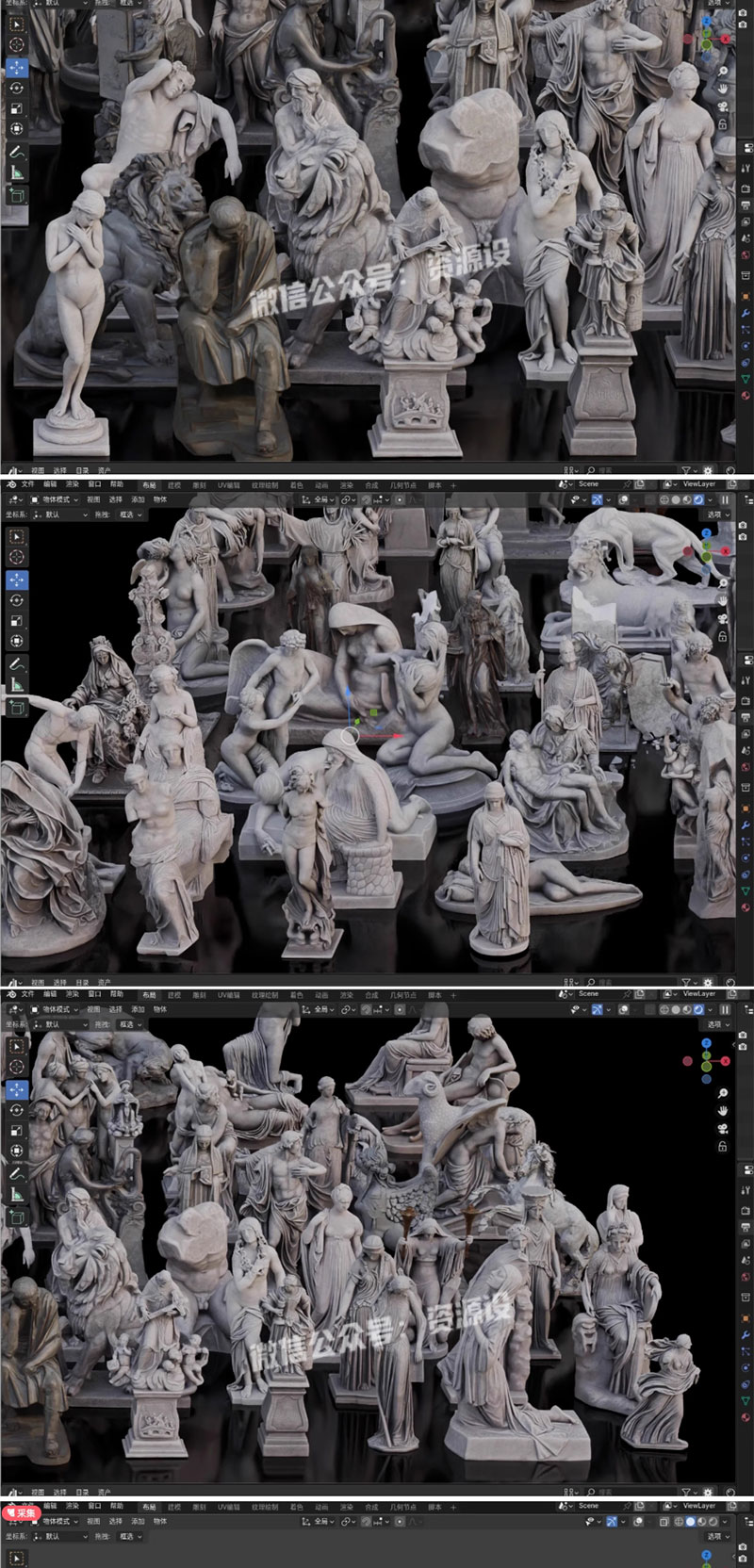Open Modifiers wrench tab in first window properties

point(746,313)
